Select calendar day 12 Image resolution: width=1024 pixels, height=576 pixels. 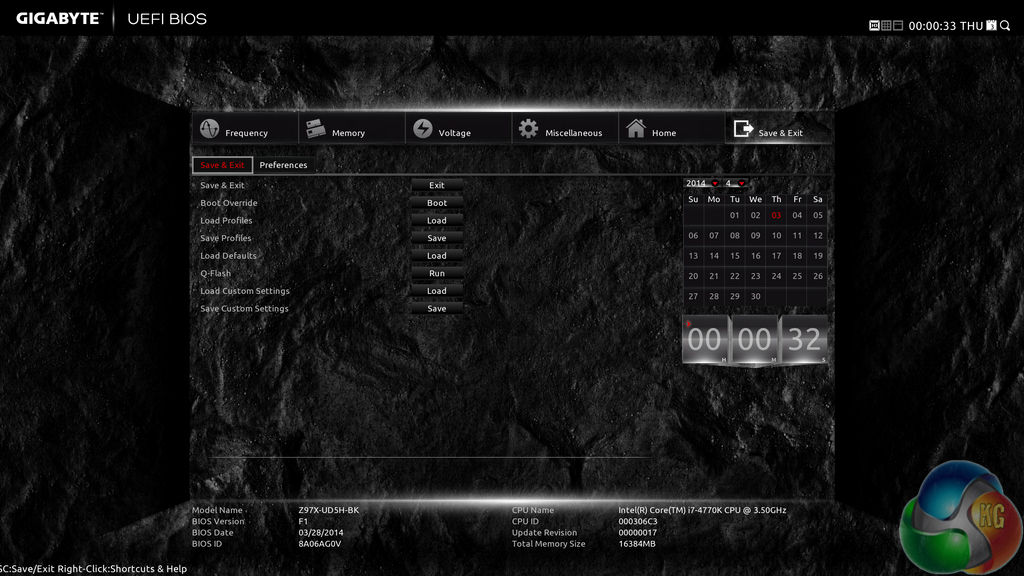(818, 236)
